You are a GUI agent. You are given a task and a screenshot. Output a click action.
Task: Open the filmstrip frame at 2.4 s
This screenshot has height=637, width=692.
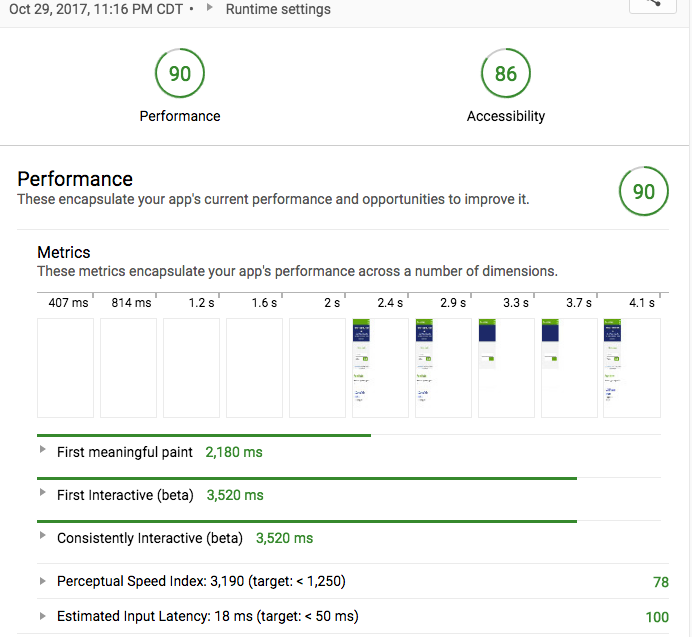pos(380,367)
